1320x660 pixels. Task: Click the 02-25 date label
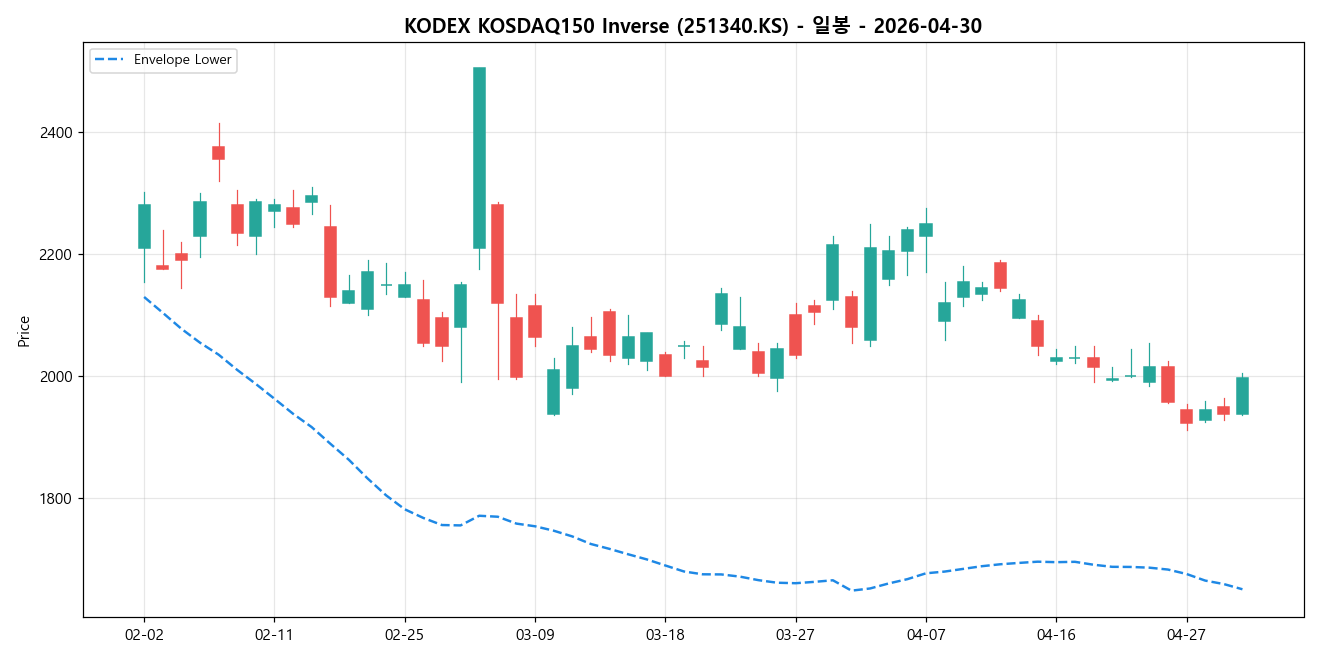404,634
